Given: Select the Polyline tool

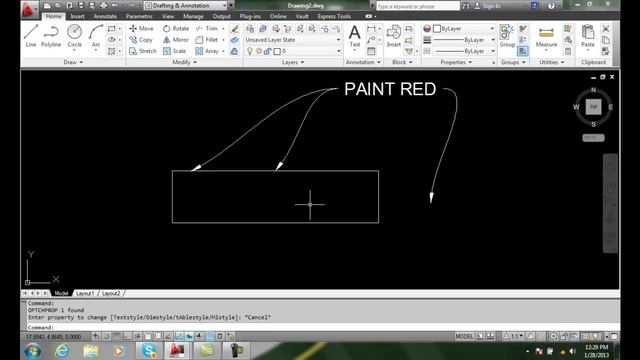Looking at the screenshot, I should click(x=51, y=36).
